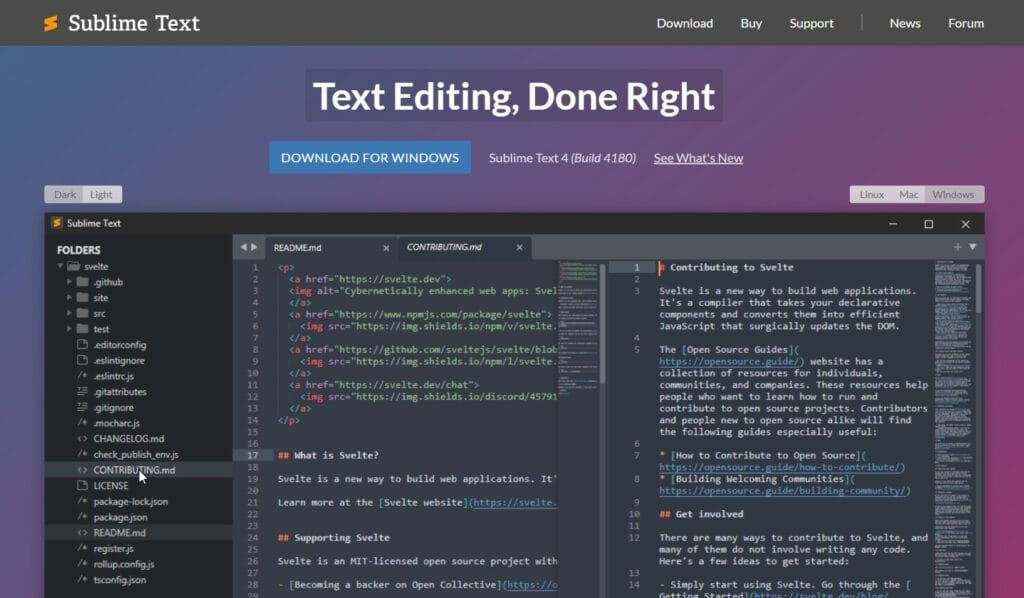
Task: Open tsconfig.json file
Action: pyautogui.click(x=120, y=580)
